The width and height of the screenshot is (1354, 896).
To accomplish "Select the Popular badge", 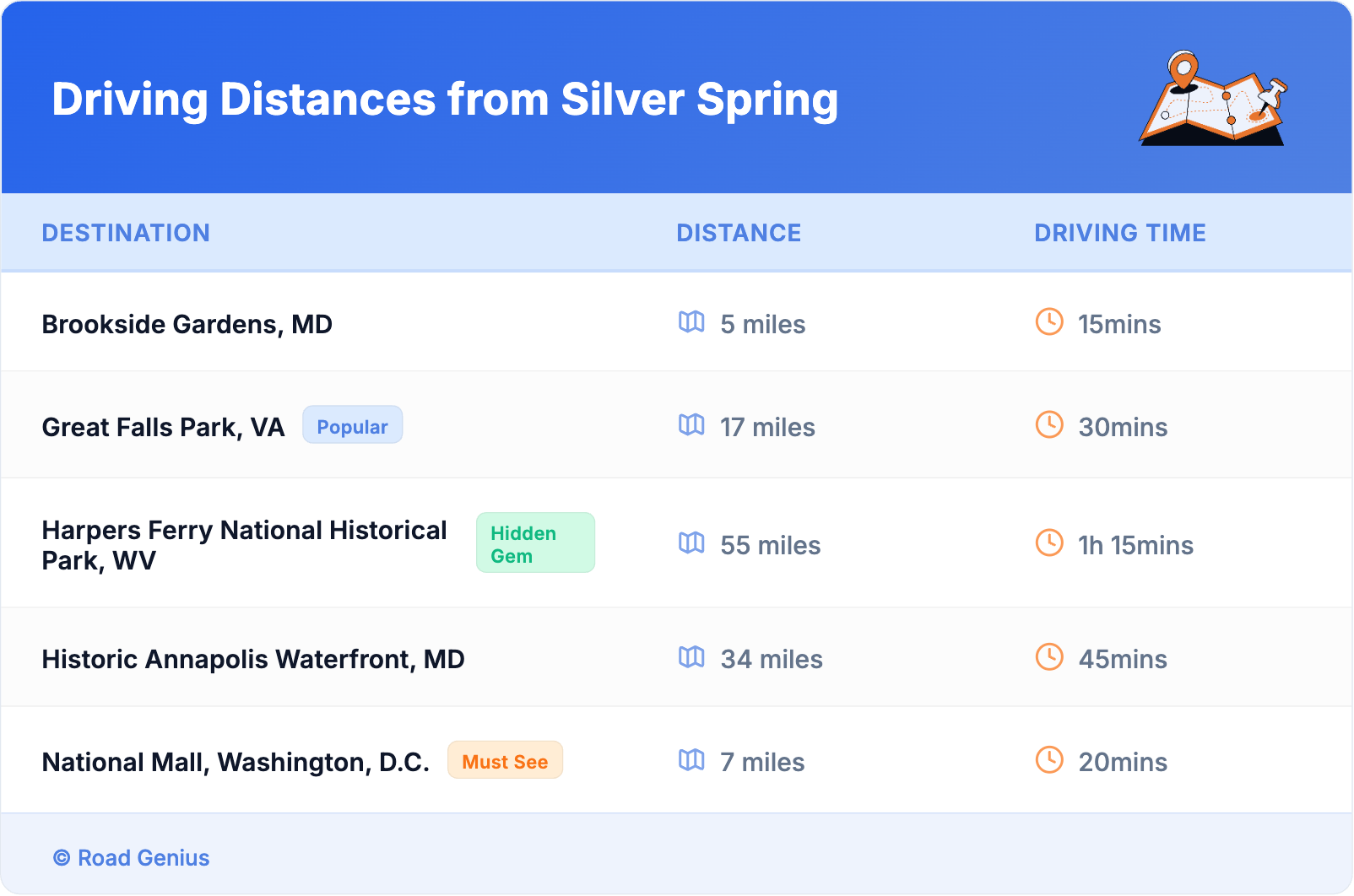I will click(352, 425).
